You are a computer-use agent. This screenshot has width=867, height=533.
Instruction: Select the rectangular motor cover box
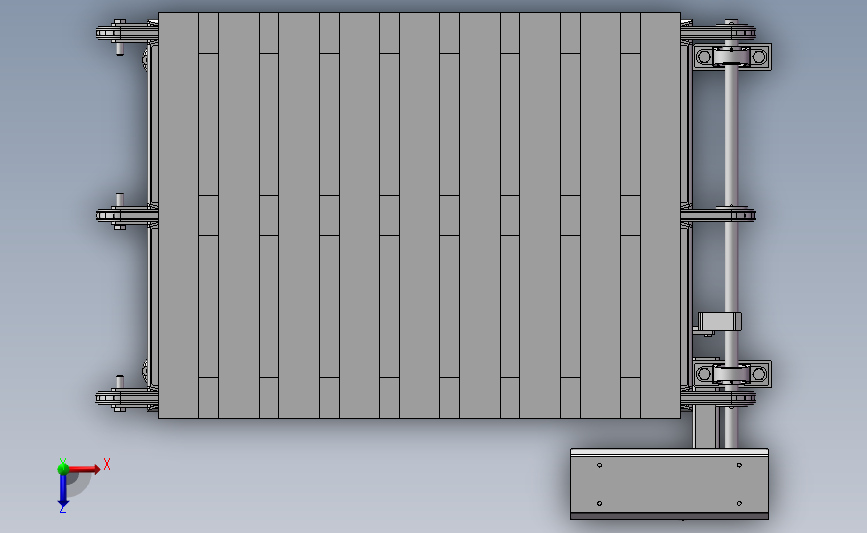click(669, 484)
